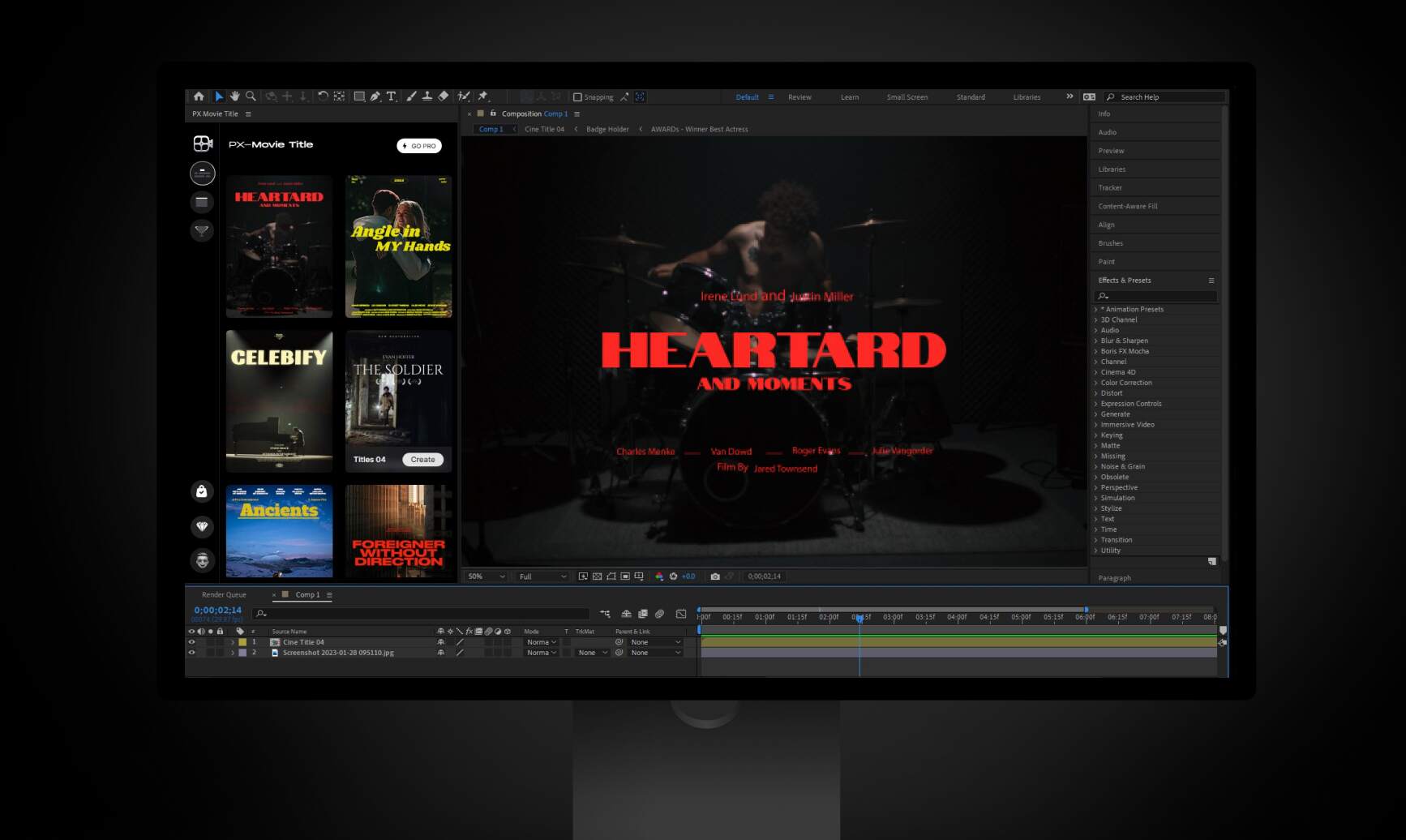Click the show channel color icon
This screenshot has width=1406, height=840.
tap(659, 576)
